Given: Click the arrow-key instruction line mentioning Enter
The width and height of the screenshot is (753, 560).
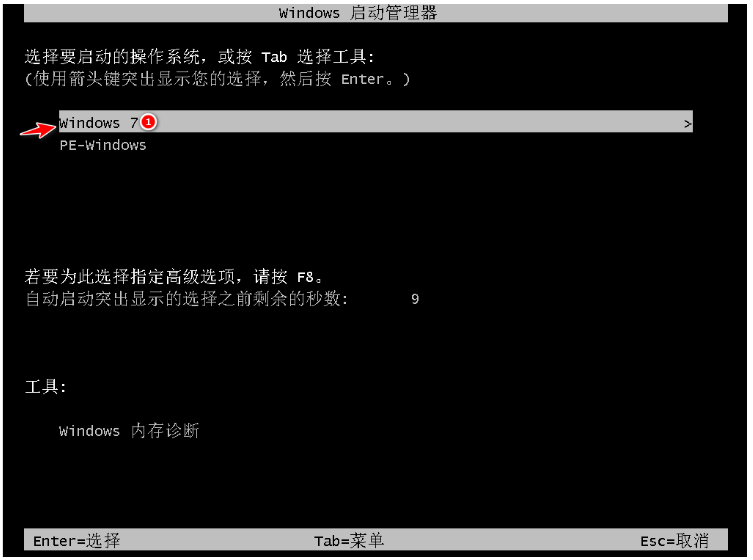Looking at the screenshot, I should tap(217, 79).
